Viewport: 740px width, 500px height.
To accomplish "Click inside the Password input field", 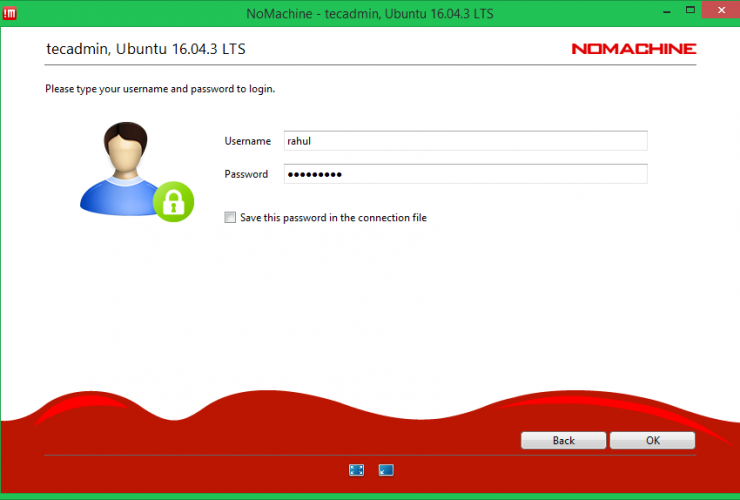I will [465, 174].
